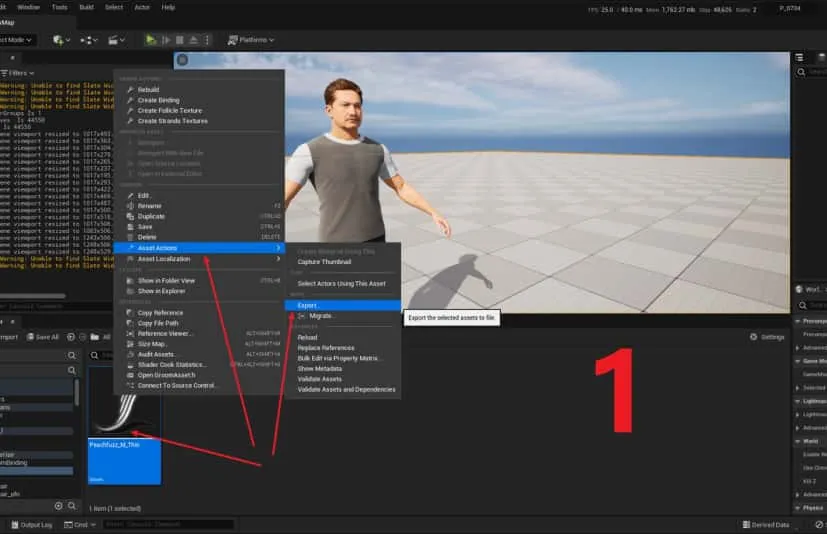The width and height of the screenshot is (827, 534).
Task: Open the quick add content dropdown
Action: (x=62, y=40)
